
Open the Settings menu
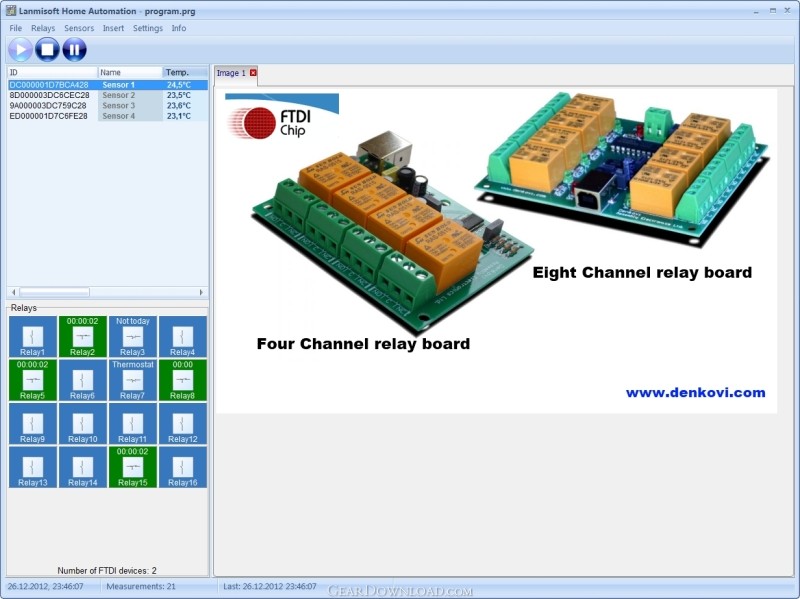pyautogui.click(x=148, y=28)
